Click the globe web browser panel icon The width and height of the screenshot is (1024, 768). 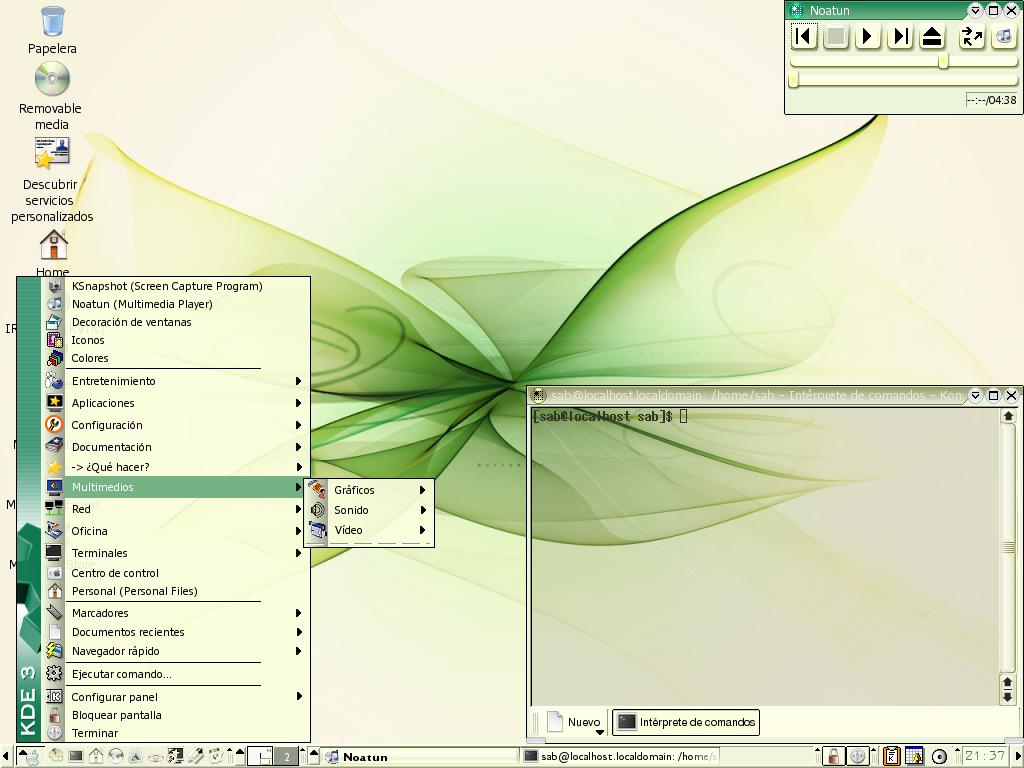116,756
